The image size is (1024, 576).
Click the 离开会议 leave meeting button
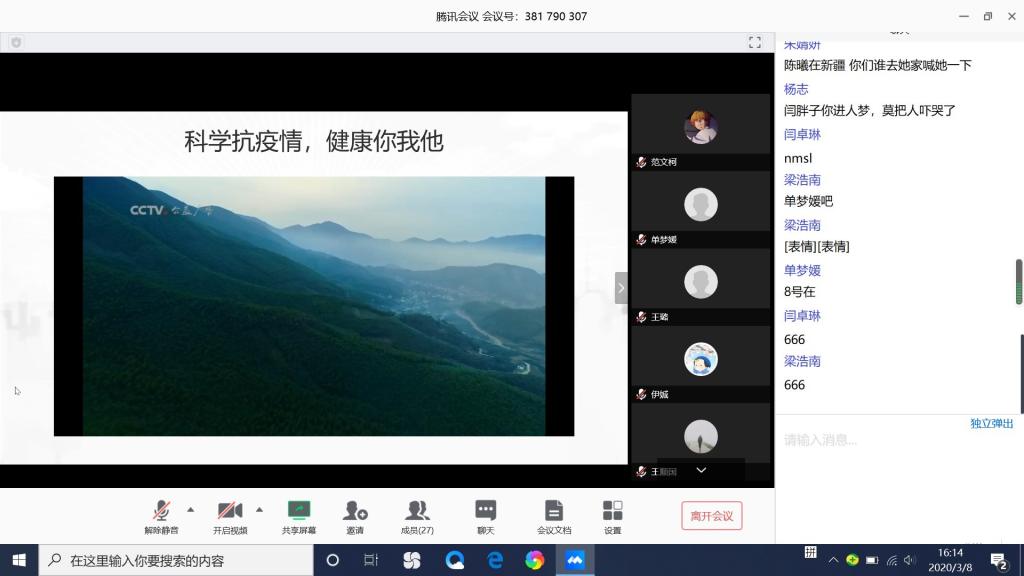711,516
